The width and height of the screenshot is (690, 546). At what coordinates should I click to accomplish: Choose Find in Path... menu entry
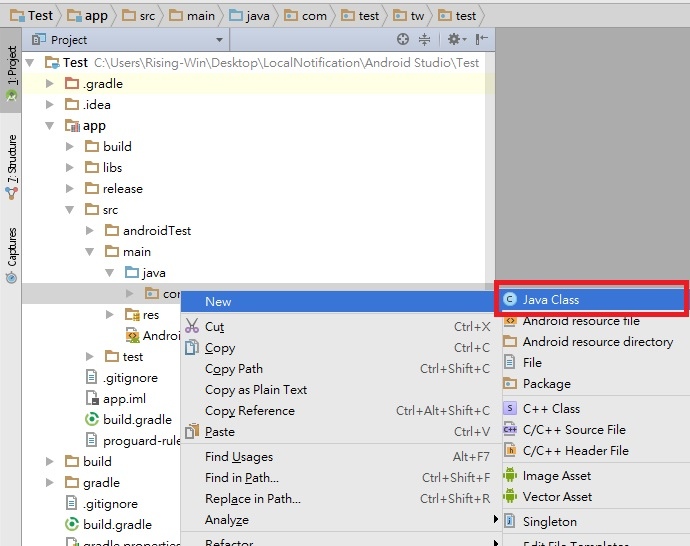[338, 478]
